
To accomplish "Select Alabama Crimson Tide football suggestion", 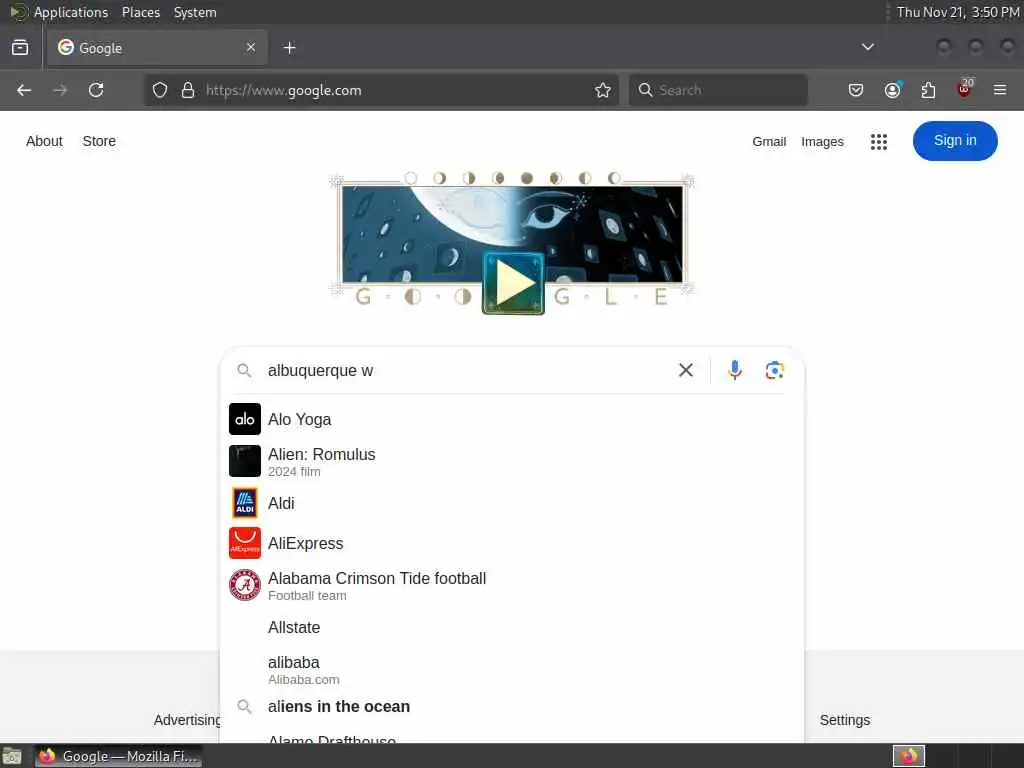I will point(512,586).
